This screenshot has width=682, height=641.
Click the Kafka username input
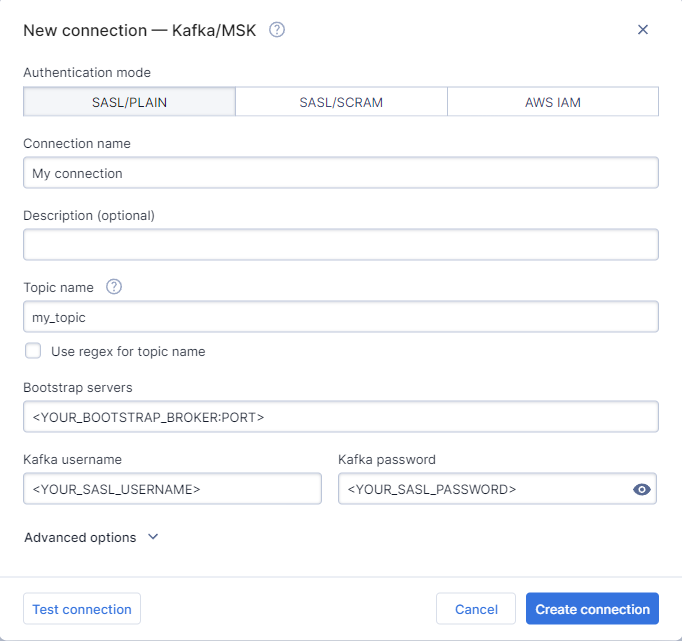pos(172,489)
